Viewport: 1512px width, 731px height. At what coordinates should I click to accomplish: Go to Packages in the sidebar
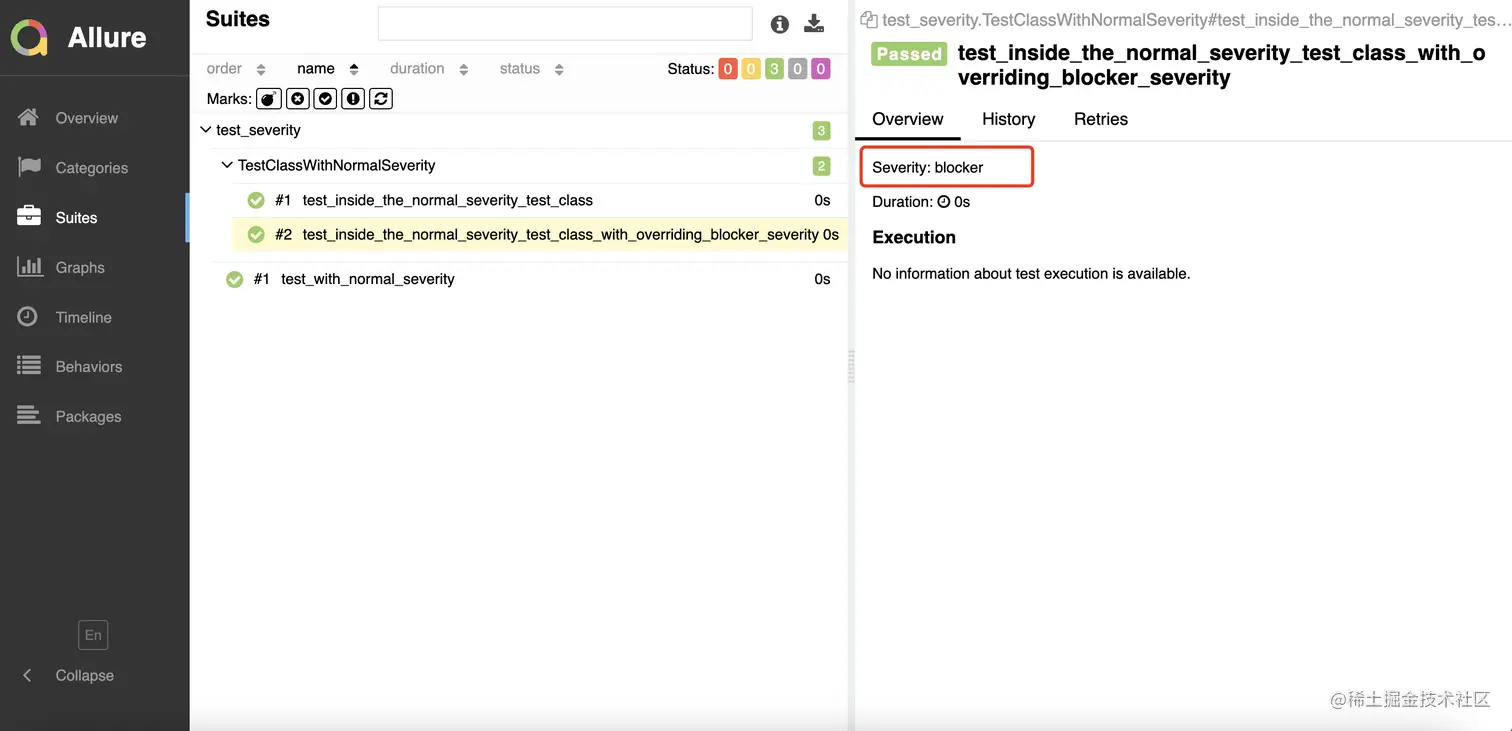88,417
